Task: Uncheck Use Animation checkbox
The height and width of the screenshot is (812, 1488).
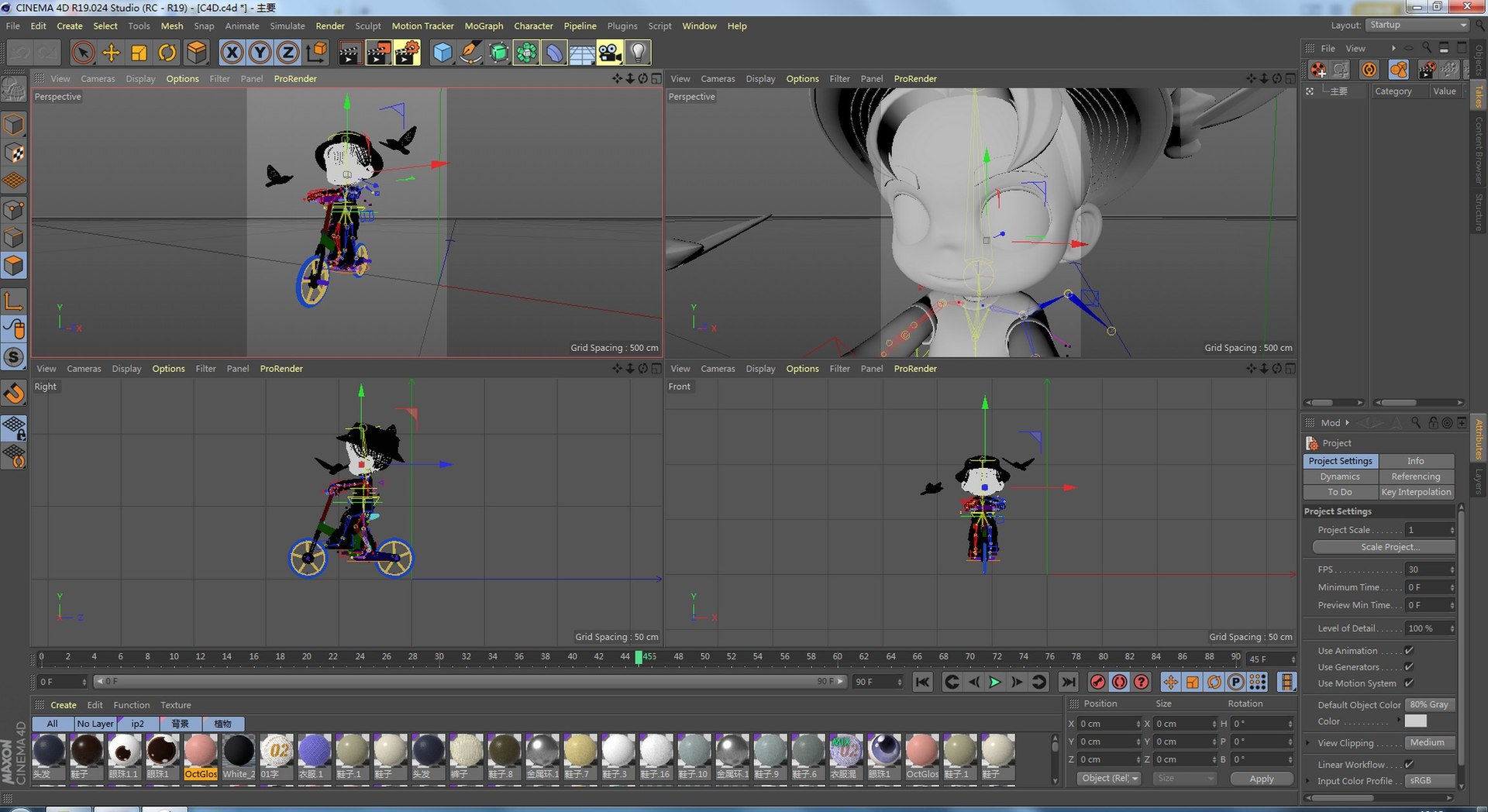Action: (1409, 651)
